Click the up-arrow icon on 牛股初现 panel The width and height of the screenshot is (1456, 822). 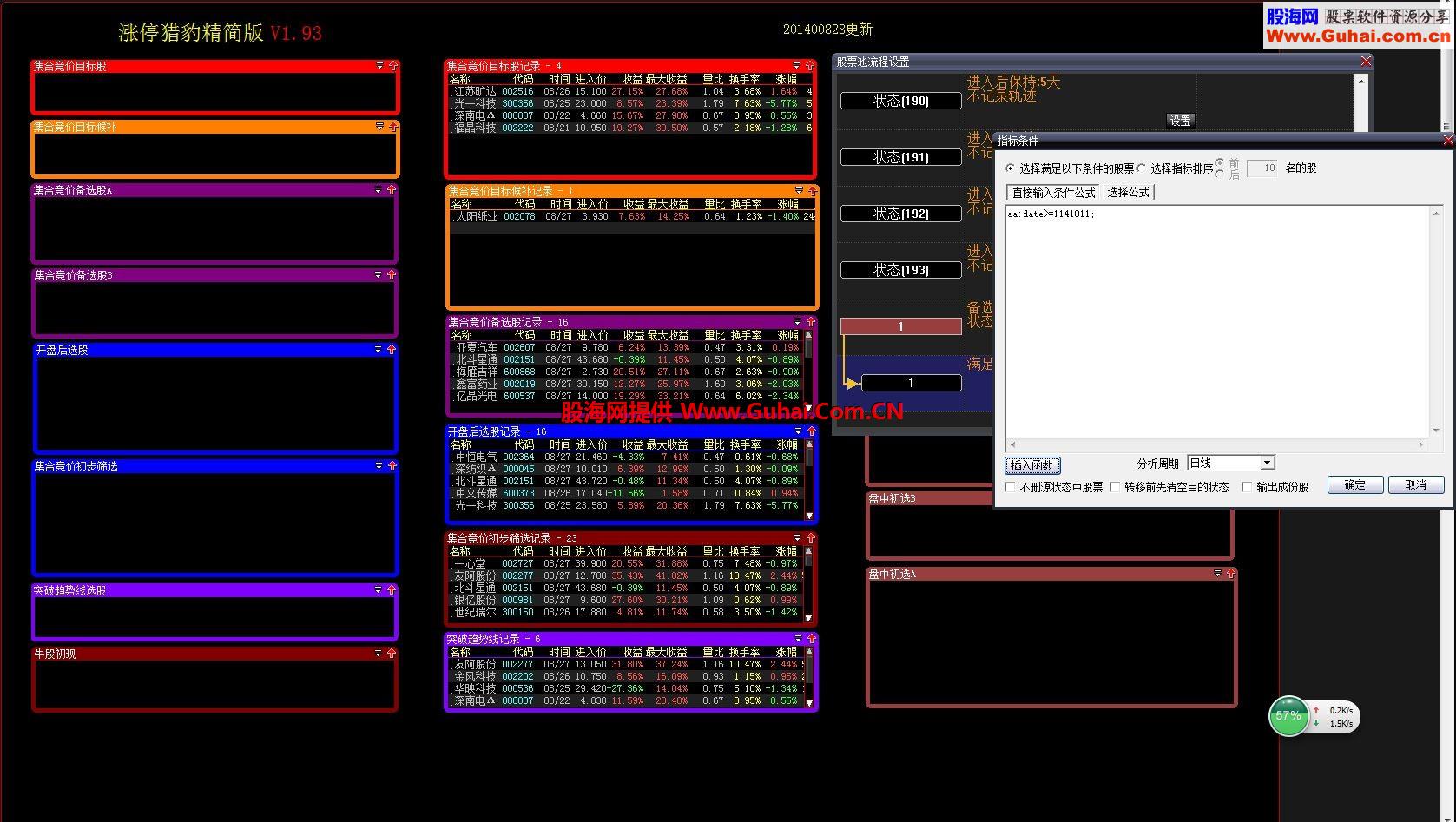click(x=392, y=654)
